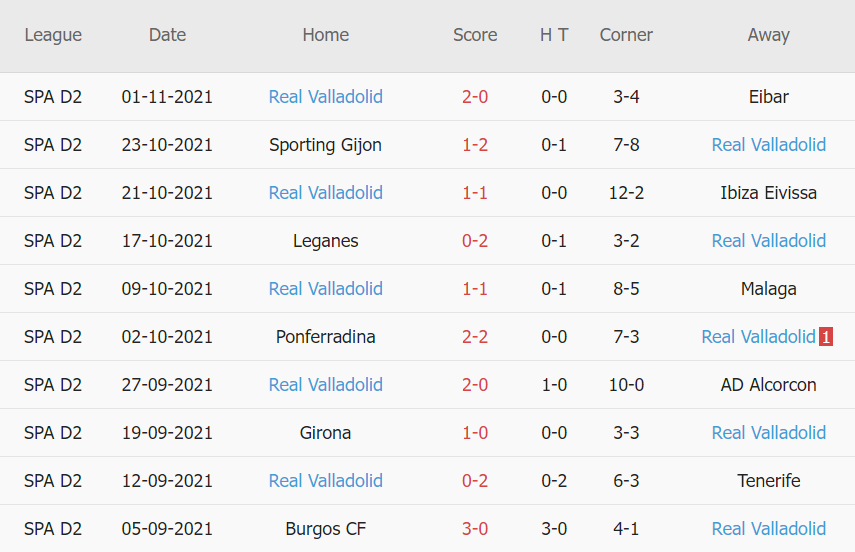Image resolution: width=855 pixels, height=552 pixels.
Task: Open the Sporting Gijon team name
Action: click(x=326, y=145)
